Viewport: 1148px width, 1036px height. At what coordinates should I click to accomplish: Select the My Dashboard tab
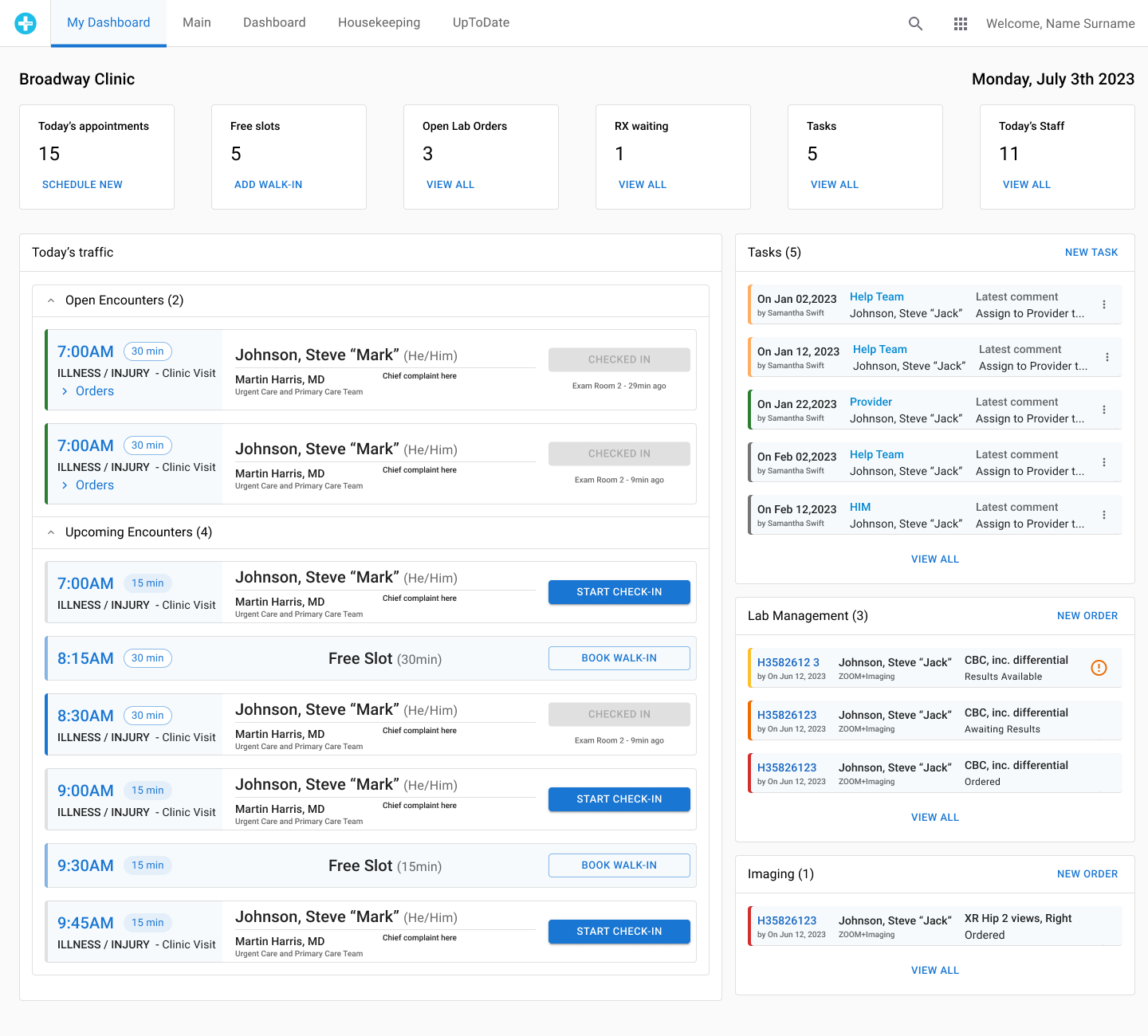coord(108,22)
